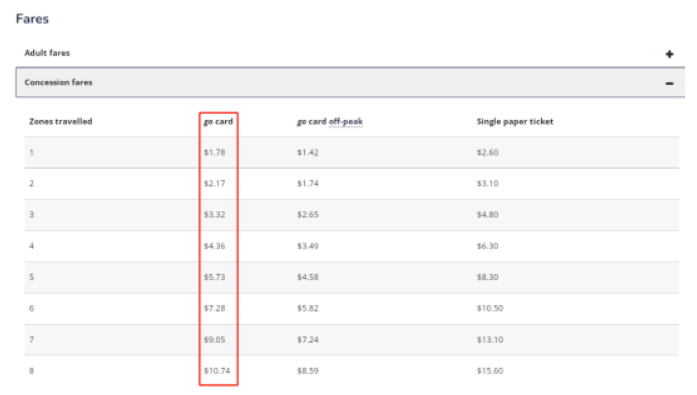This screenshot has height=395, width=697.
Task: Click the plus icon beside Adult fares
Action: [x=669, y=54]
